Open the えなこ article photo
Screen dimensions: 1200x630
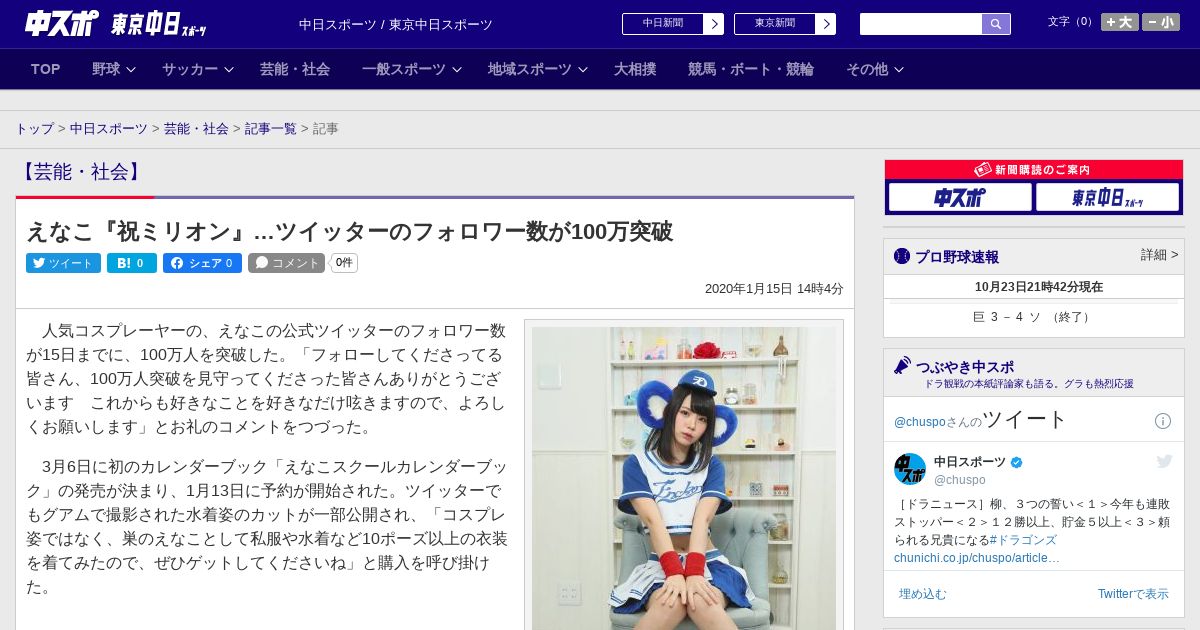(684, 478)
